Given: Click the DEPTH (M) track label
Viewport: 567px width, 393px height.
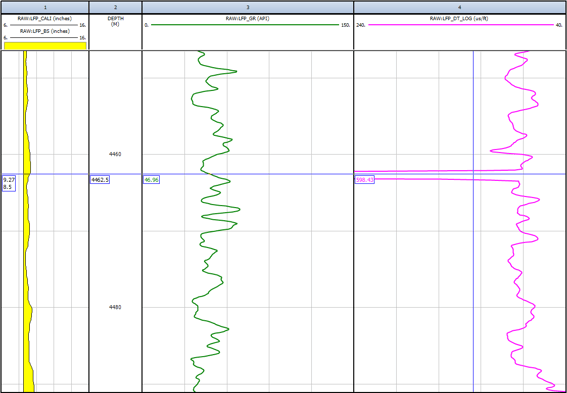Looking at the screenshot, I should [115, 21].
